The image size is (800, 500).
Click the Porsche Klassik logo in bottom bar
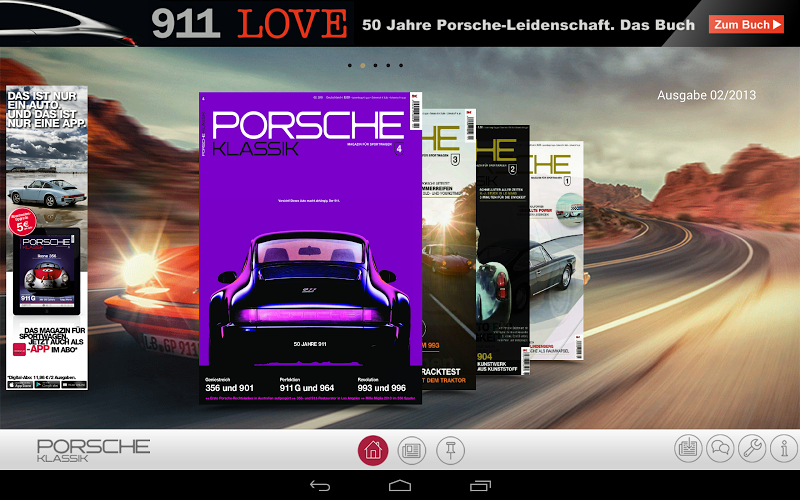93,450
